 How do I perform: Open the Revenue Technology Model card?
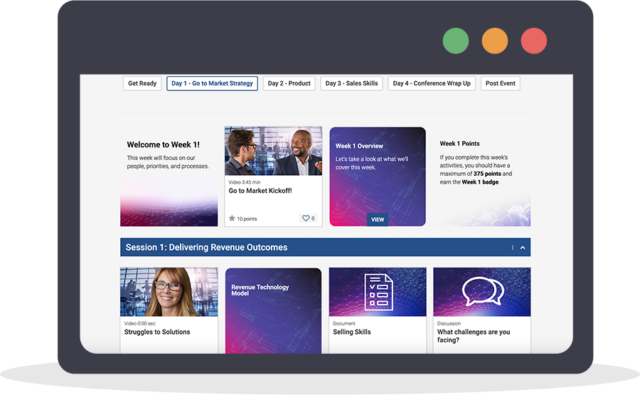pyautogui.click(x=273, y=311)
